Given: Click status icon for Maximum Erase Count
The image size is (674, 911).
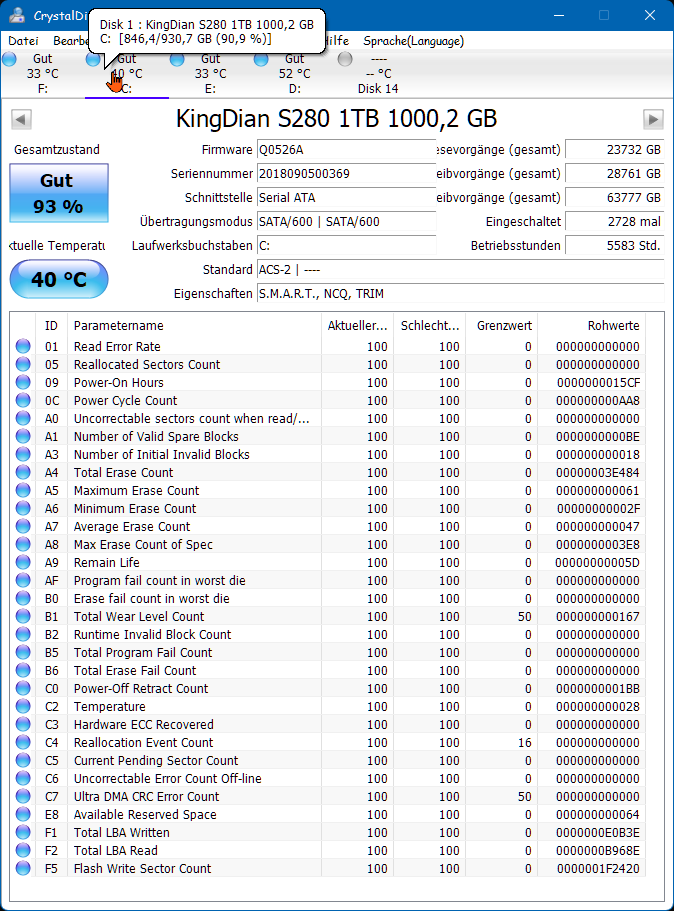Looking at the screenshot, I should [x=23, y=491].
